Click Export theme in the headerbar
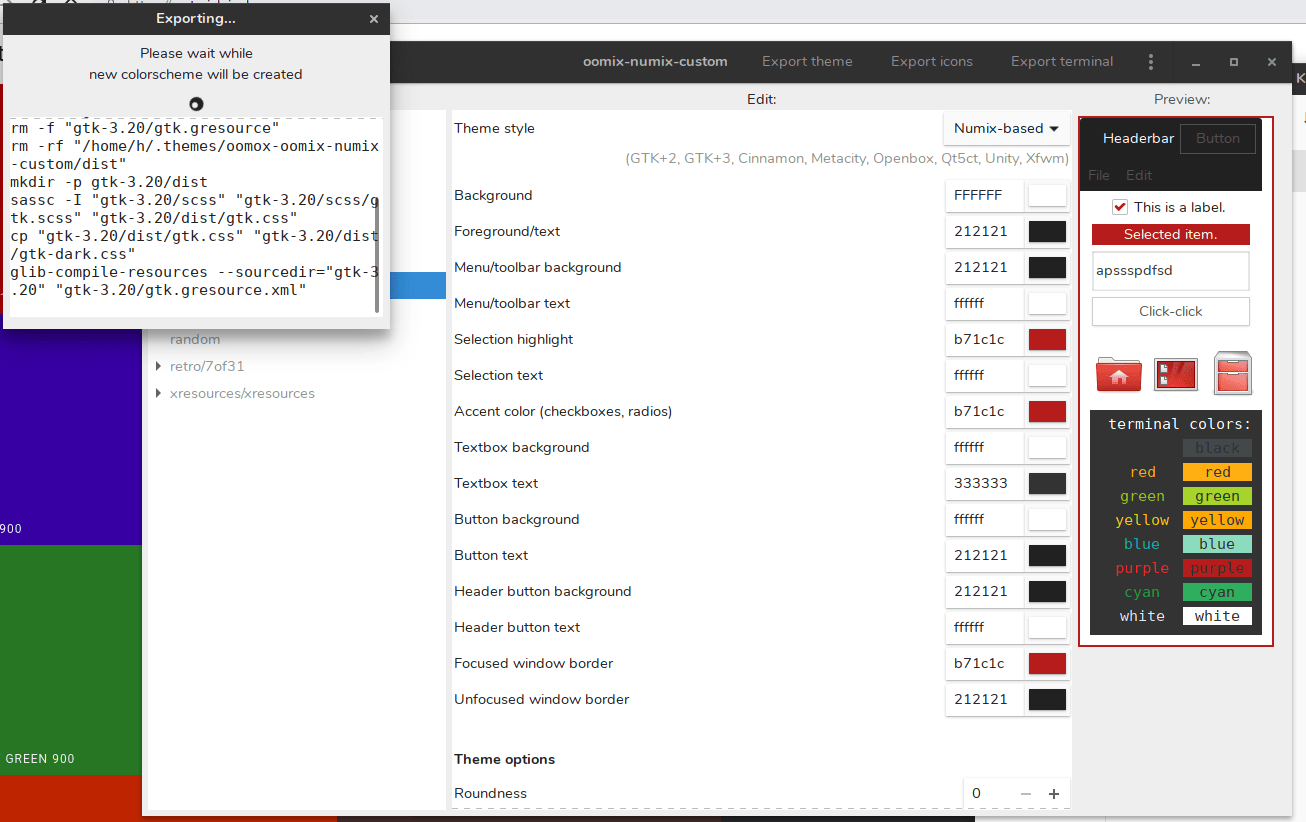This screenshot has width=1306, height=822. click(807, 62)
